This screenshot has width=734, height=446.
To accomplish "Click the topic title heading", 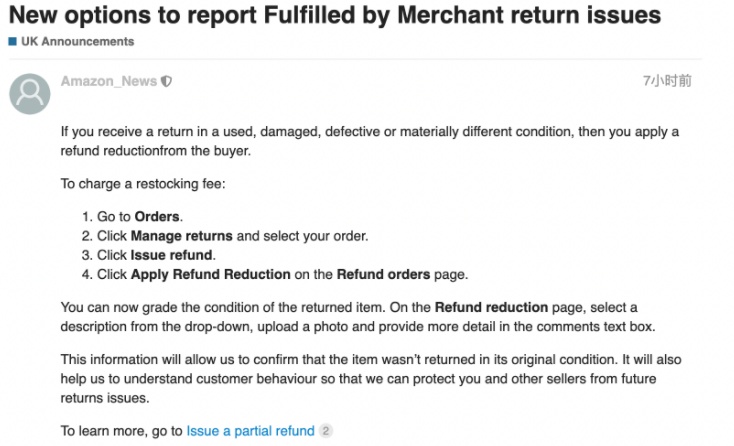I will [335, 15].
